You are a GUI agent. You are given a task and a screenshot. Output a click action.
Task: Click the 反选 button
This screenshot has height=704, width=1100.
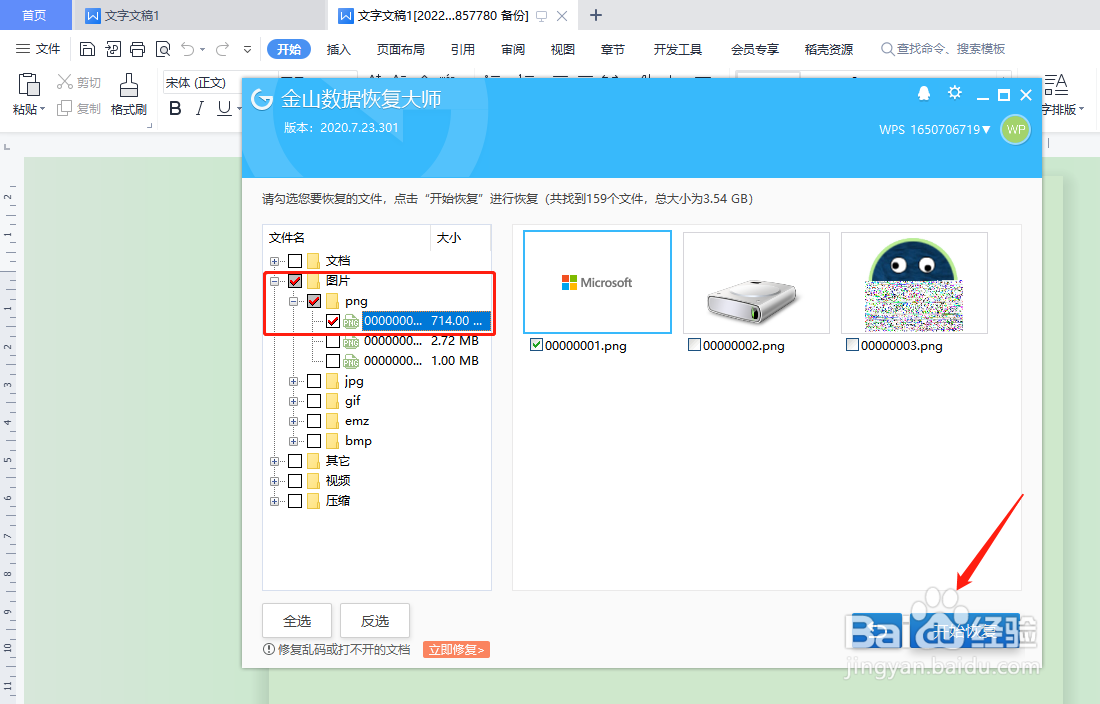375,620
